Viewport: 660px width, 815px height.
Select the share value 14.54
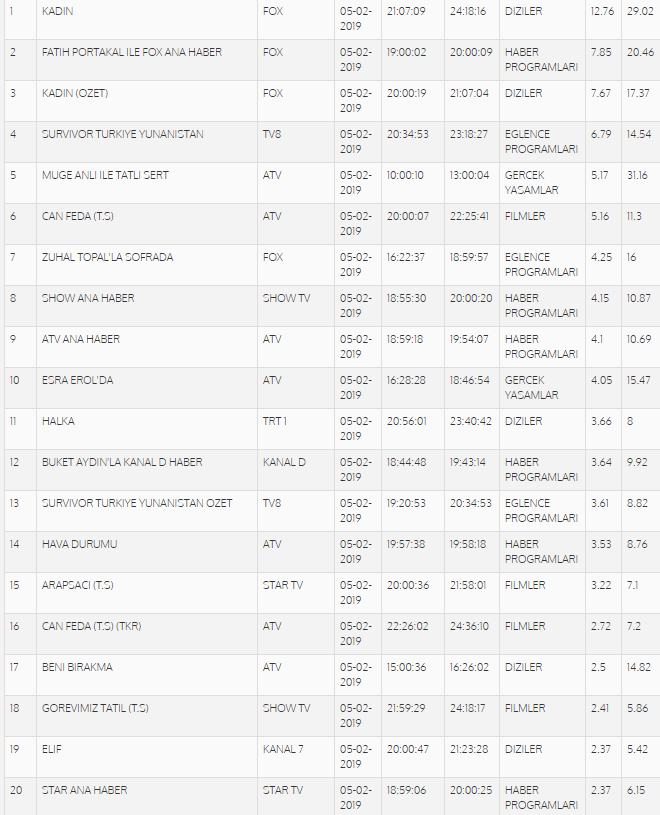tap(639, 134)
